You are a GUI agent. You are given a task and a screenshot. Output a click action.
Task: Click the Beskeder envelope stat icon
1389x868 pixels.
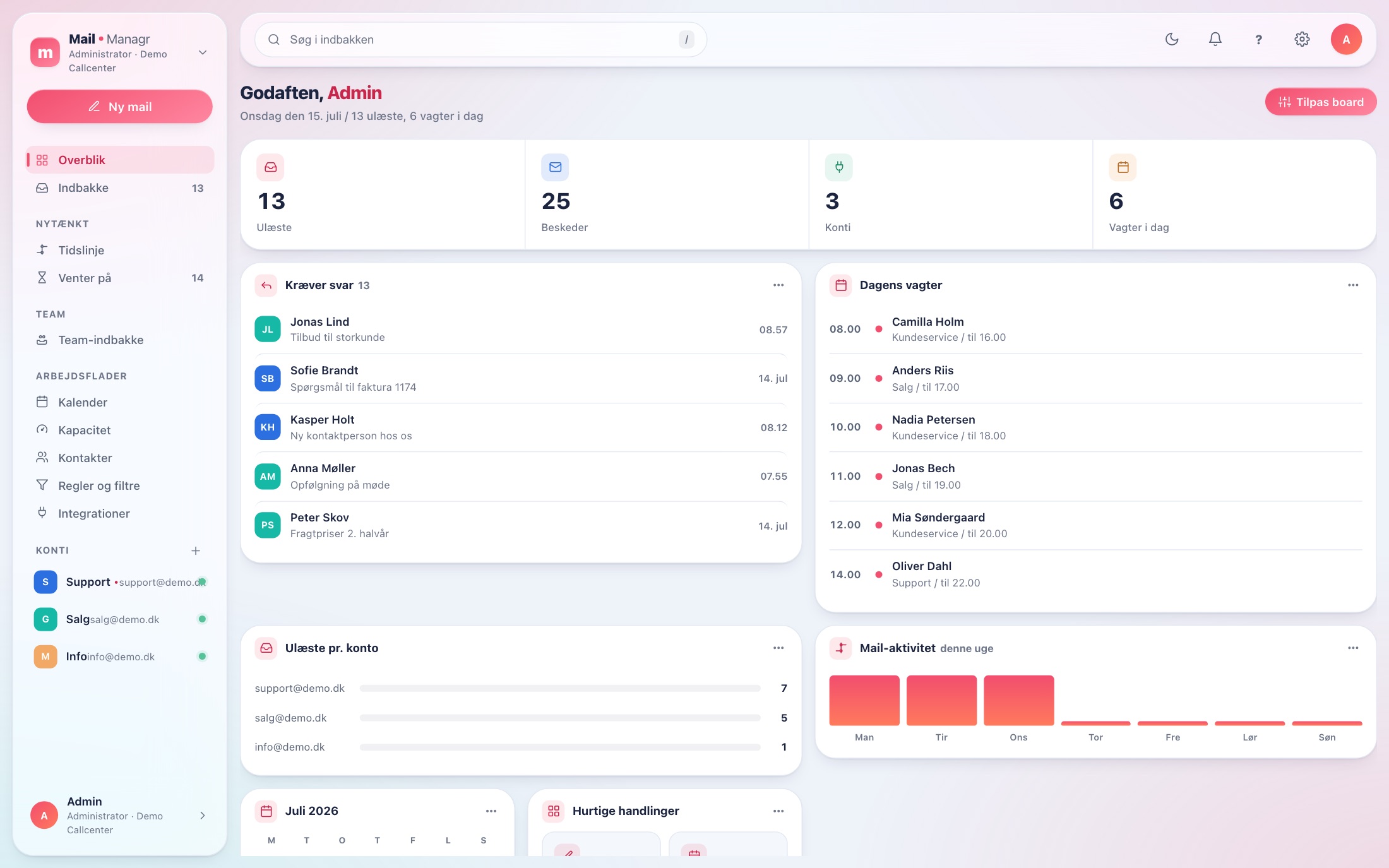tap(555, 167)
